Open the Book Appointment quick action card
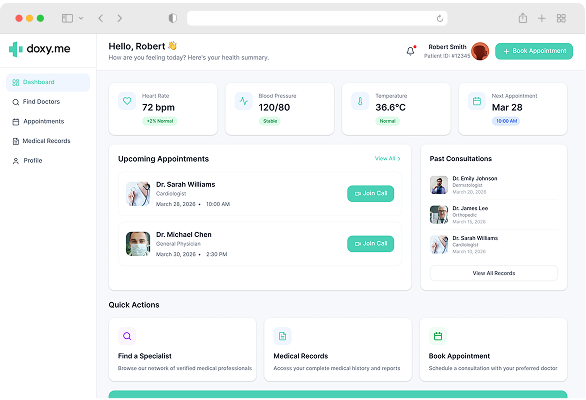Image resolution: width=586 pixels, height=400 pixels. click(x=493, y=350)
